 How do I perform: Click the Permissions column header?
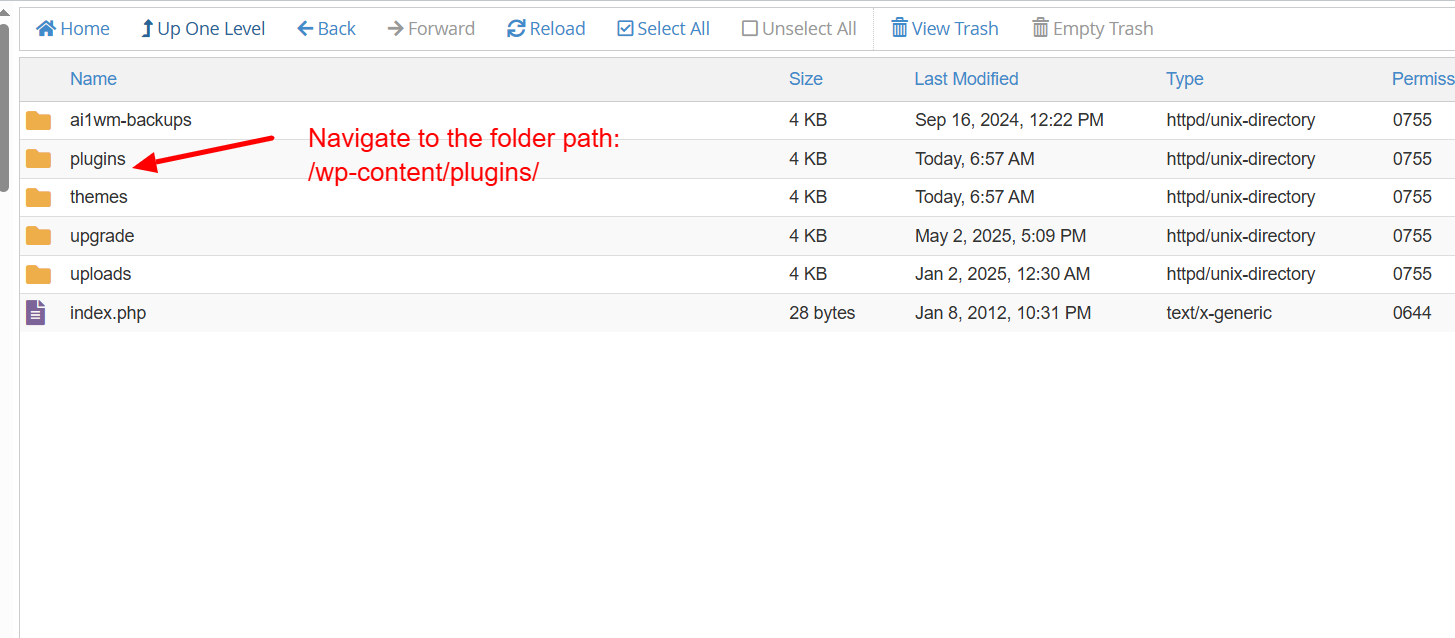1423,79
